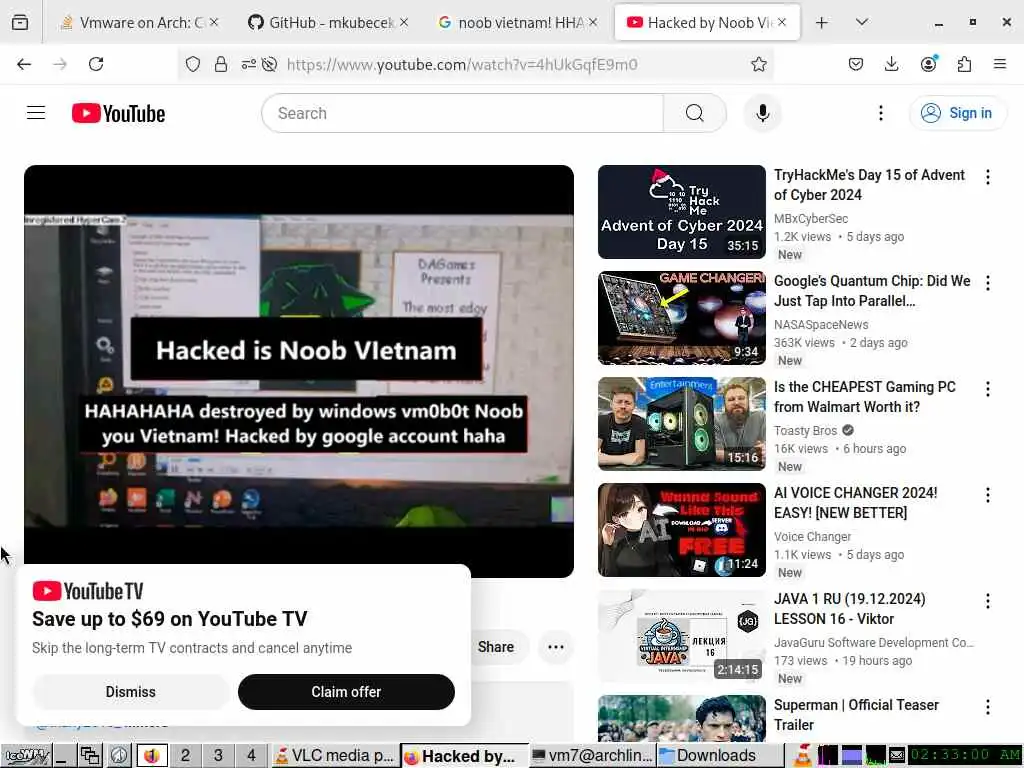Expand the list all tabs dropdown
The width and height of the screenshot is (1024, 768).
[861, 23]
